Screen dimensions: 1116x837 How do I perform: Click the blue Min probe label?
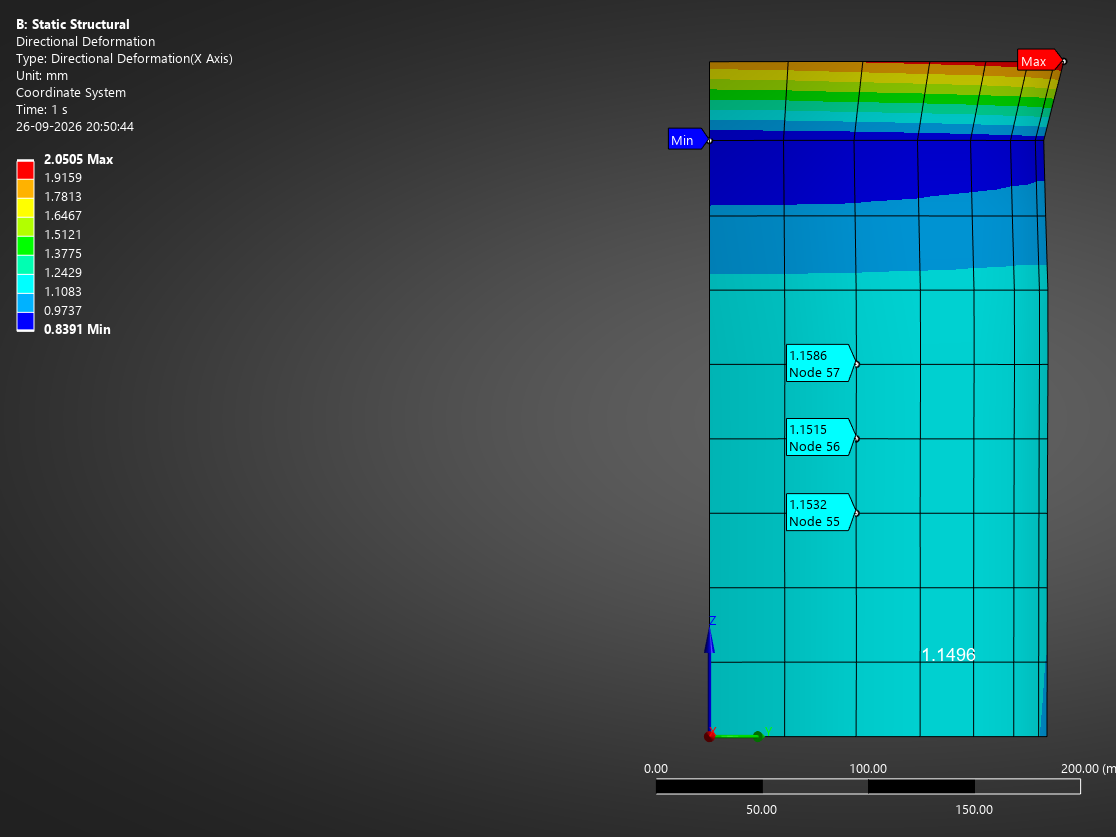coord(688,140)
